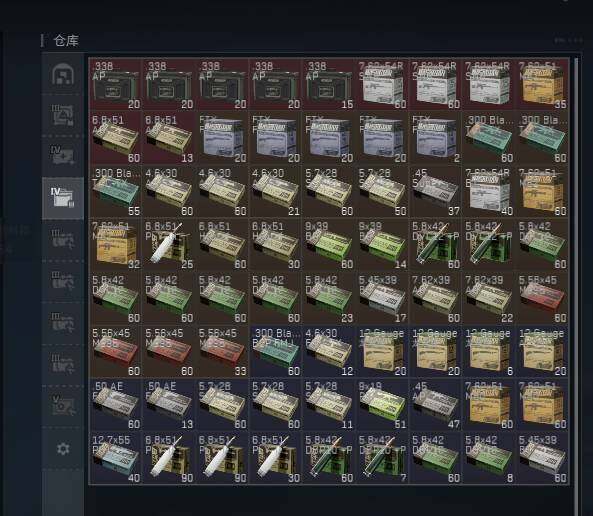Pick the 9x39 box with 14 rounds
The width and height of the screenshot is (593, 516).
click(382, 244)
